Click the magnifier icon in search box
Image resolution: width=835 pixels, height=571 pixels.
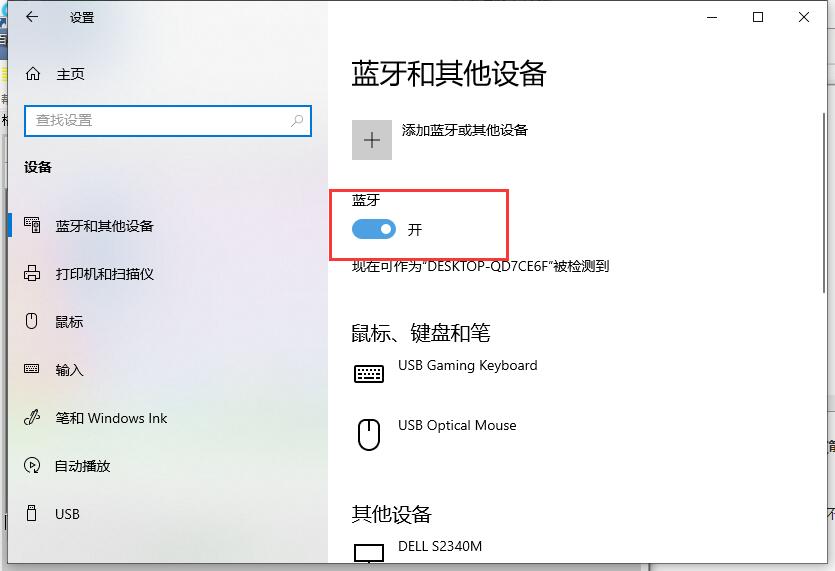[x=297, y=121]
